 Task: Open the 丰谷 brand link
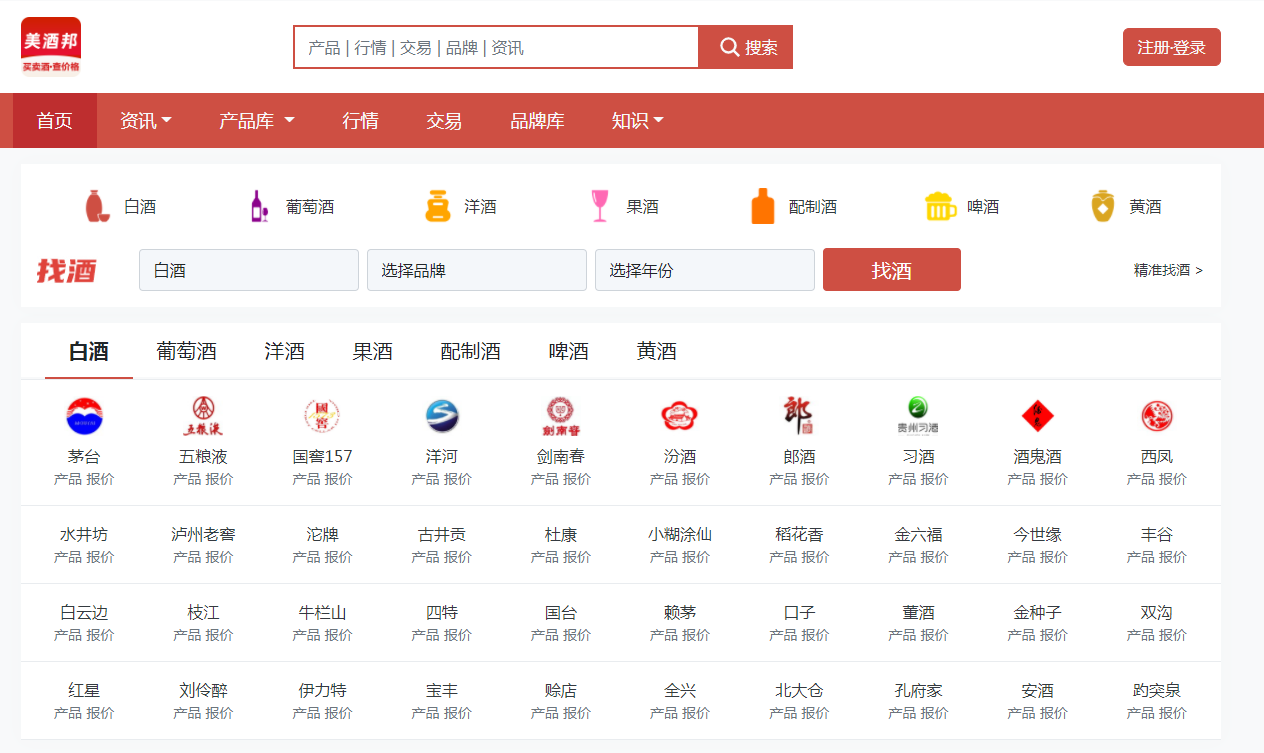[x=1156, y=535]
